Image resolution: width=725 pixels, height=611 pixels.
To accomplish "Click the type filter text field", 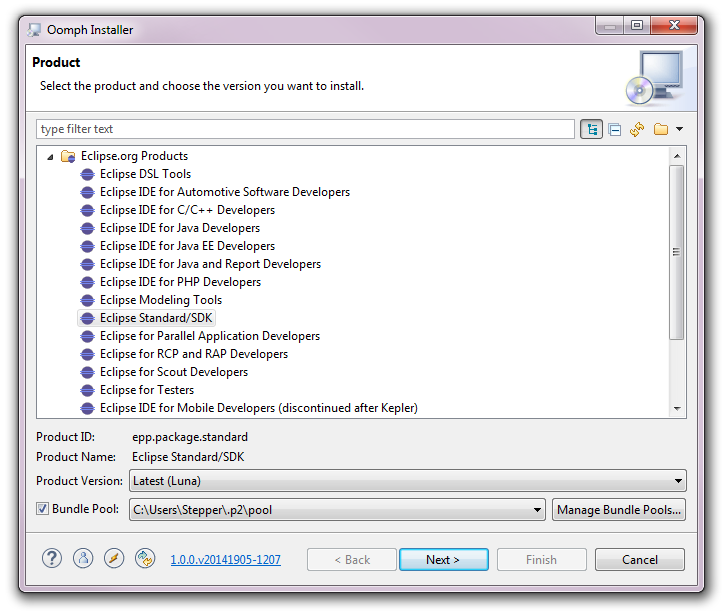I will 305,129.
